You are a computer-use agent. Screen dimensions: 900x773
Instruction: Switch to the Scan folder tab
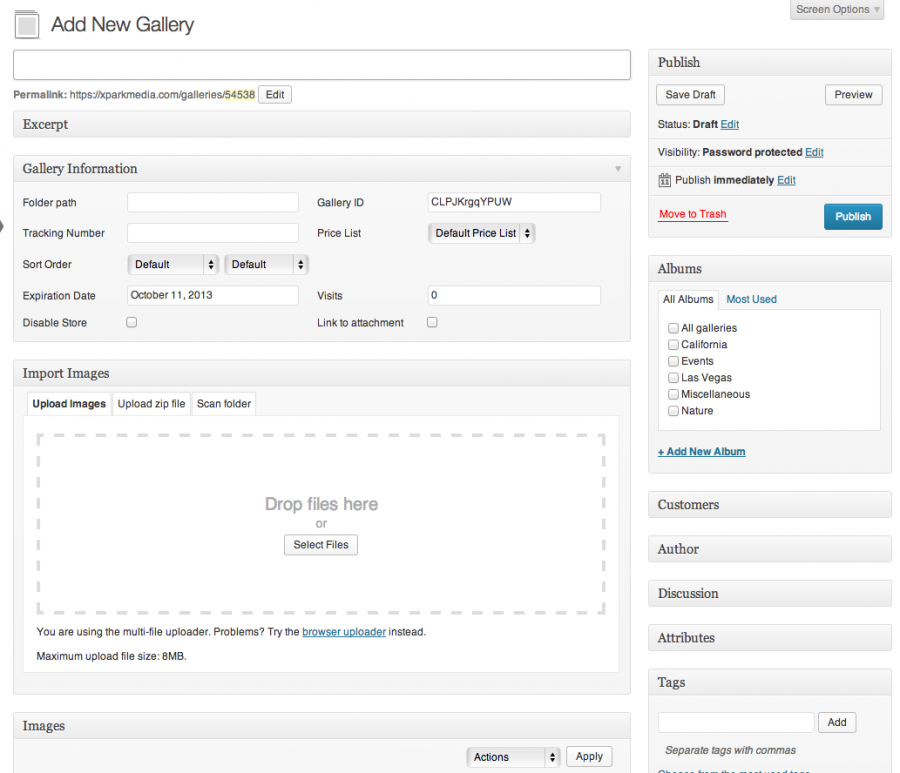224,404
